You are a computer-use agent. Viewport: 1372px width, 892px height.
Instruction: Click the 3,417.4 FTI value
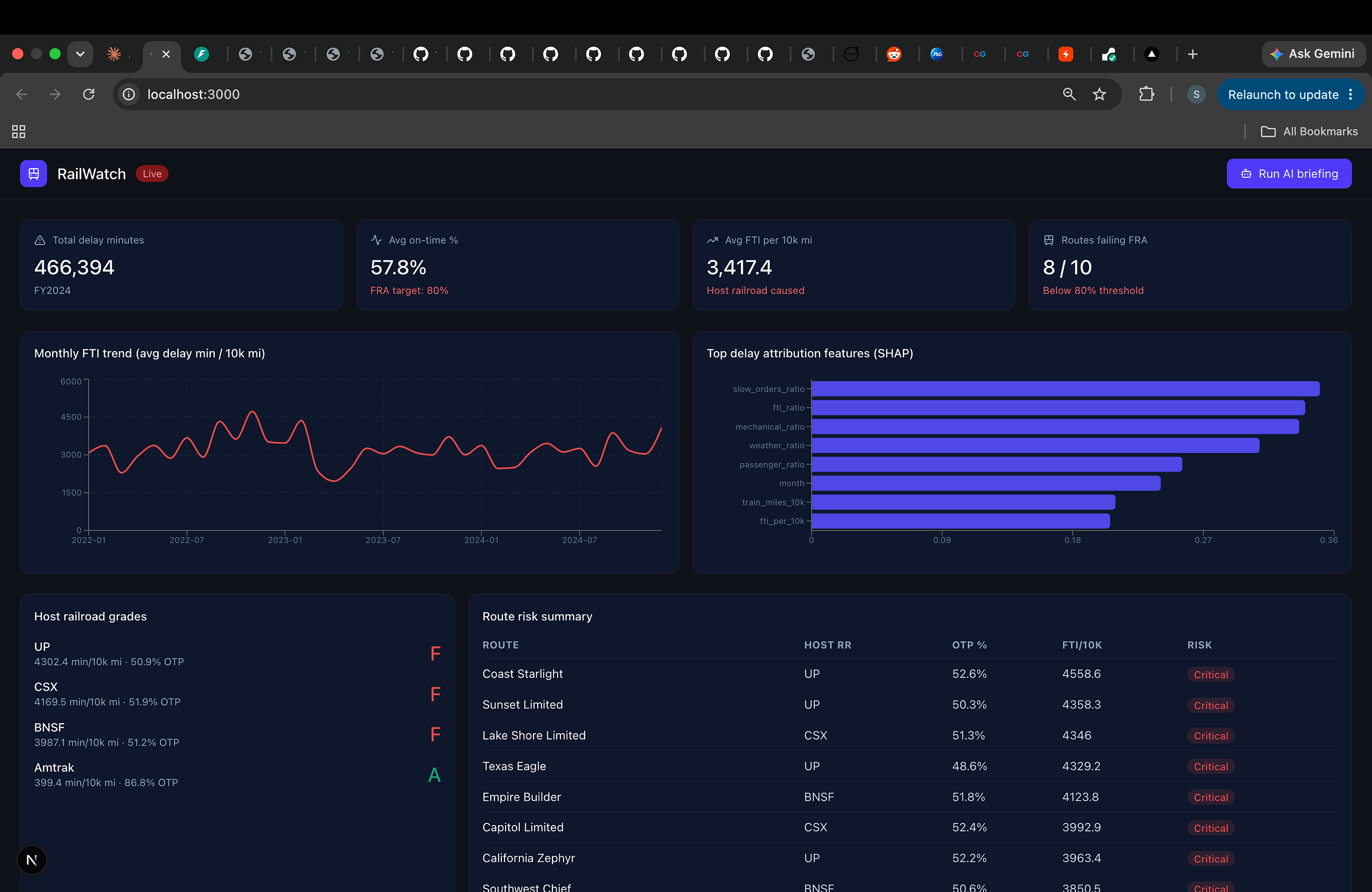(x=739, y=267)
